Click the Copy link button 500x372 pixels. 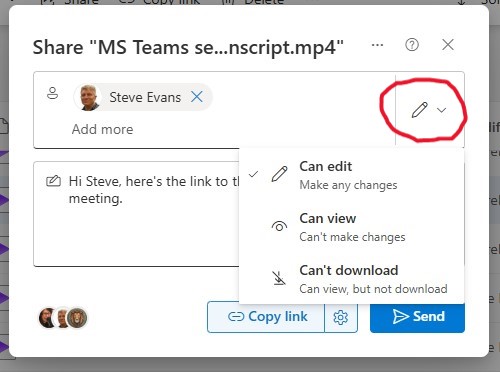(x=266, y=317)
